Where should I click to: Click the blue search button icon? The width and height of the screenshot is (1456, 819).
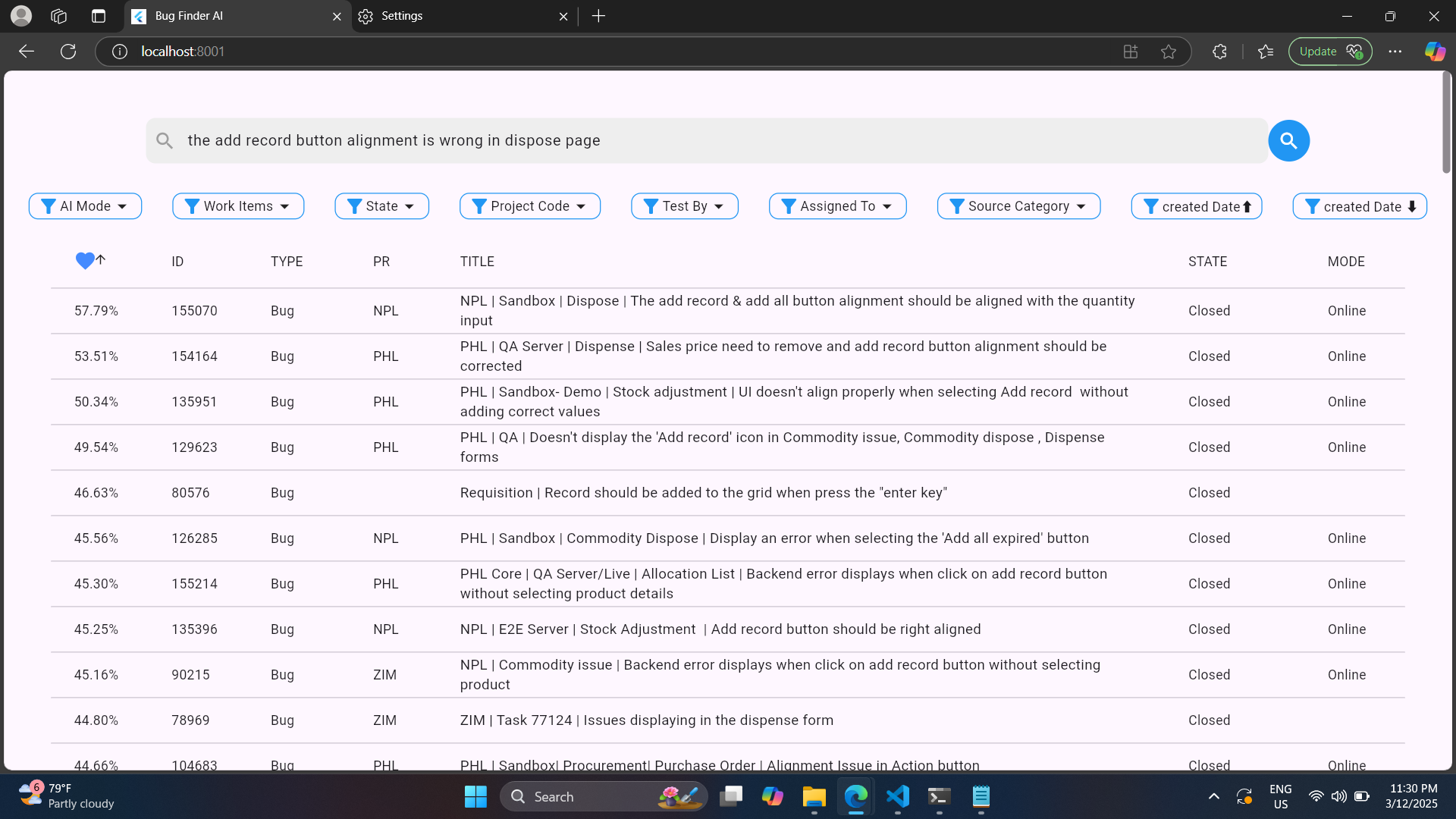(x=1288, y=140)
